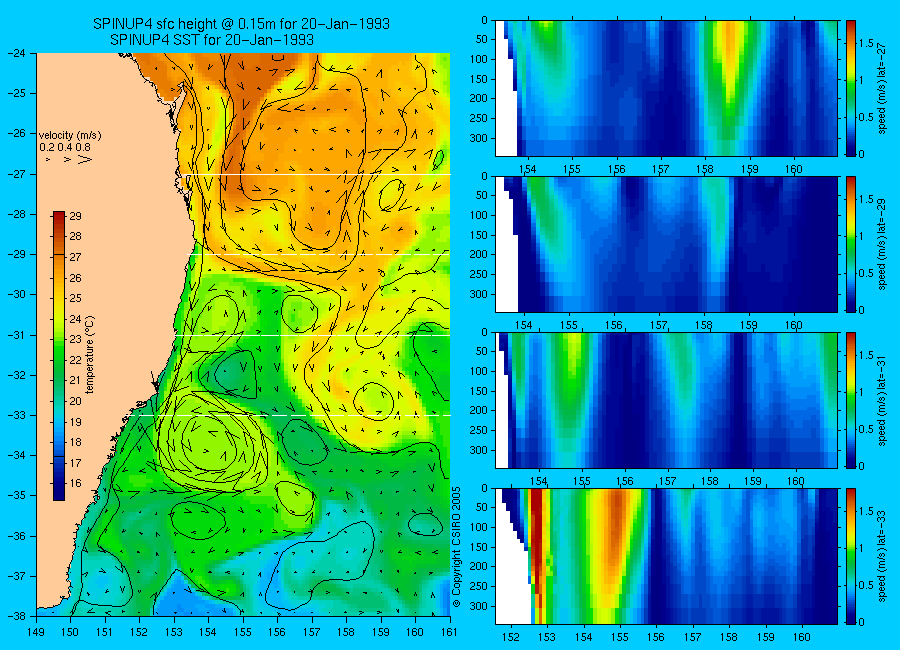Click the "150" depth tick of lat=-31 section
The image size is (900, 650).
pos(479,391)
